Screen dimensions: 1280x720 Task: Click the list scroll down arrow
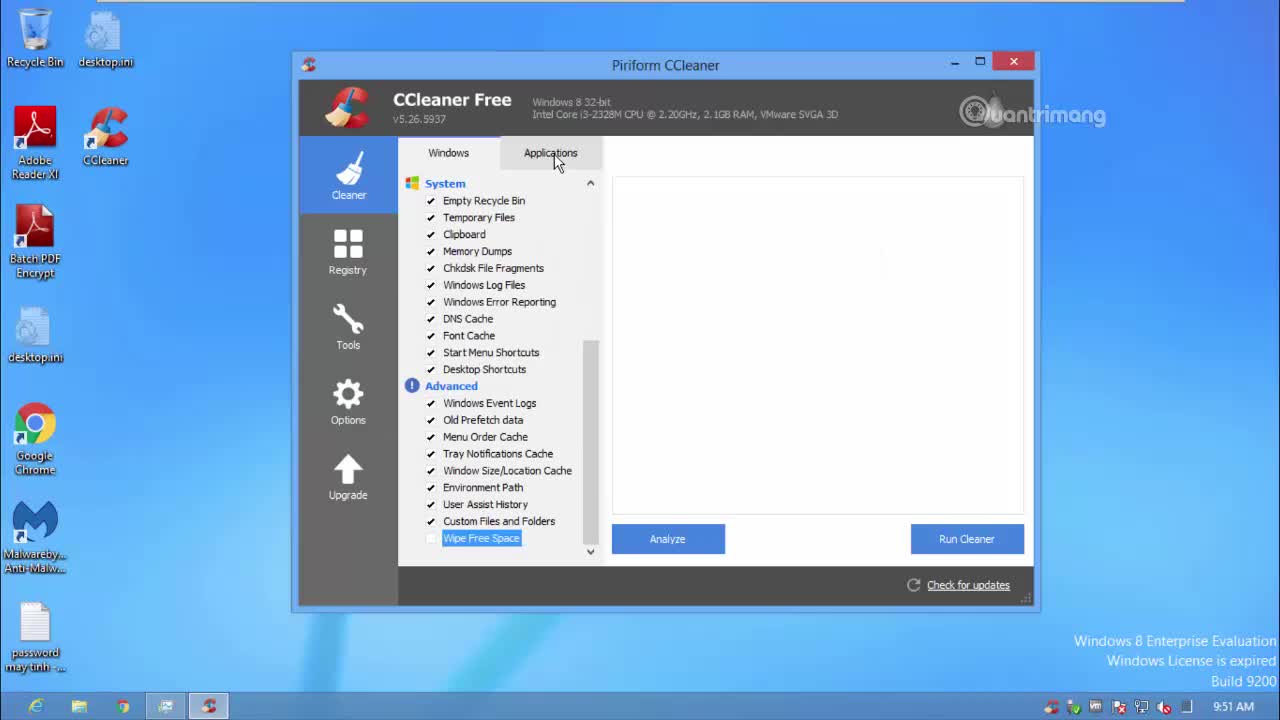tap(590, 551)
